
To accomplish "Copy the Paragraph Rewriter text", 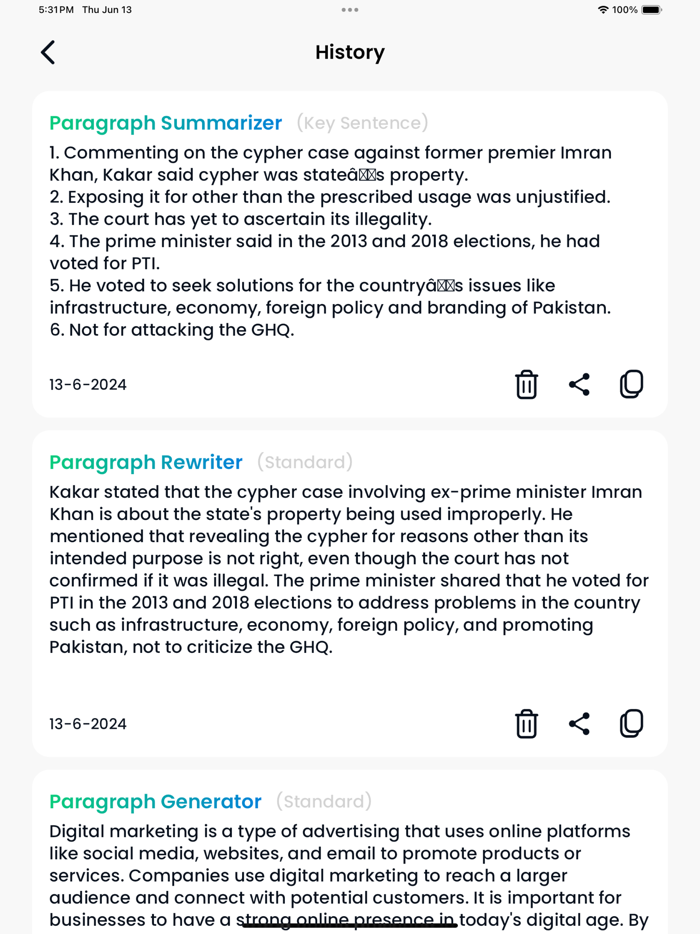I will (x=631, y=723).
